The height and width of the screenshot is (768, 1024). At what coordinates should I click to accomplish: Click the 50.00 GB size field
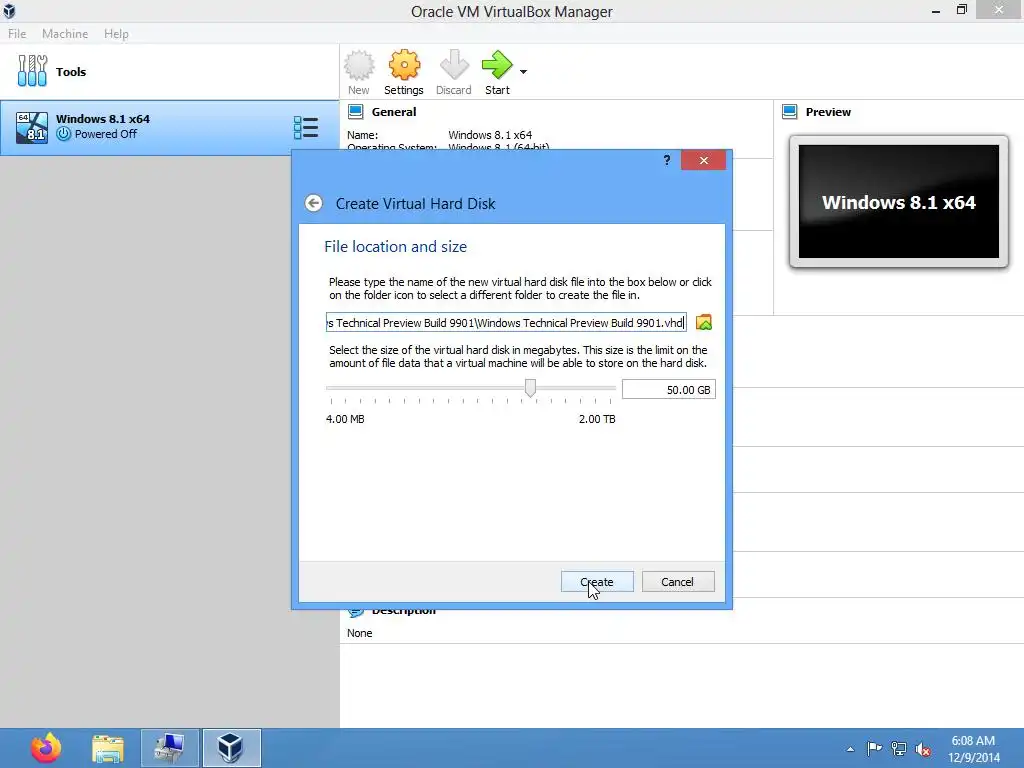[669, 390]
